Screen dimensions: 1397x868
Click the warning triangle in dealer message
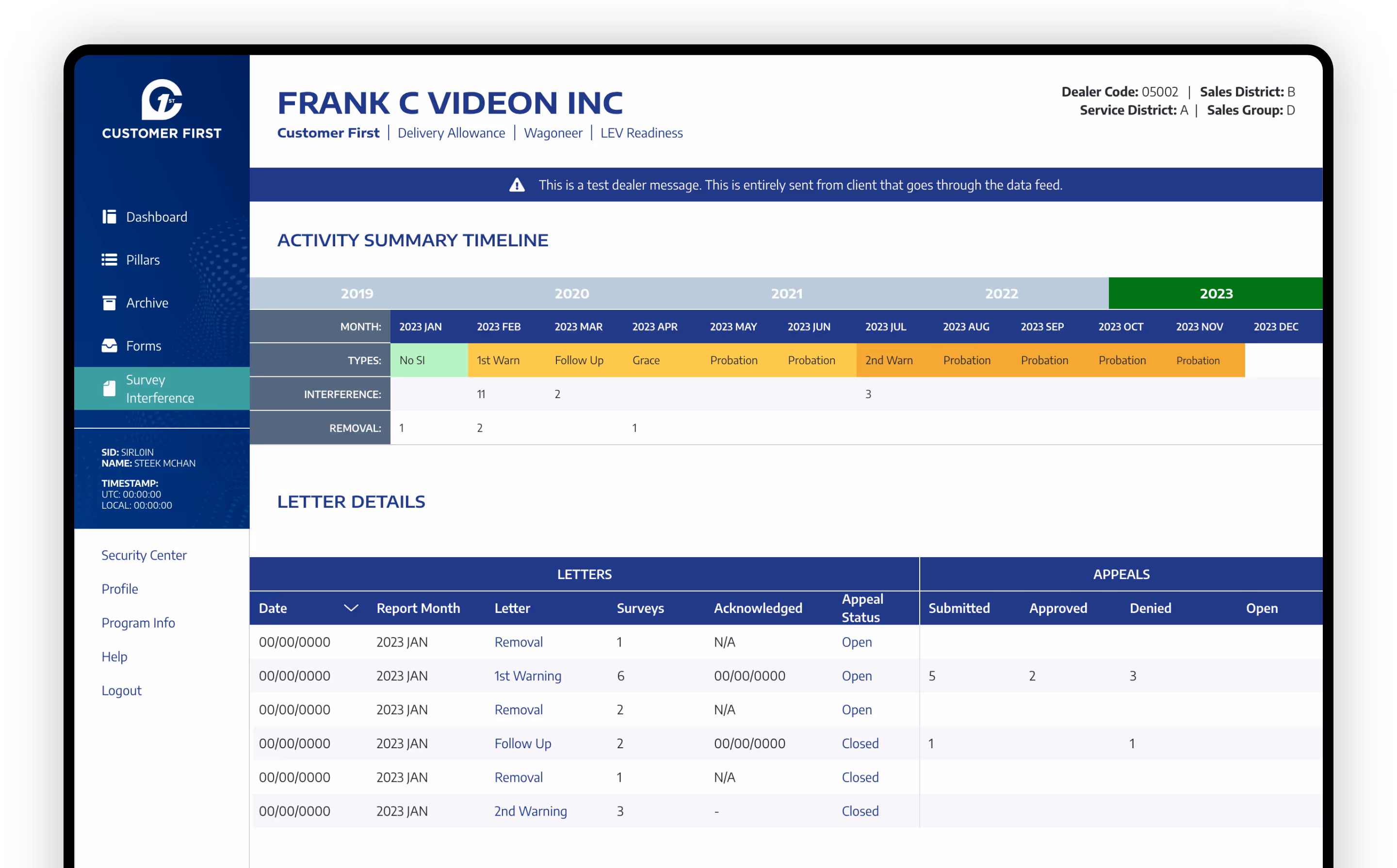[517, 185]
